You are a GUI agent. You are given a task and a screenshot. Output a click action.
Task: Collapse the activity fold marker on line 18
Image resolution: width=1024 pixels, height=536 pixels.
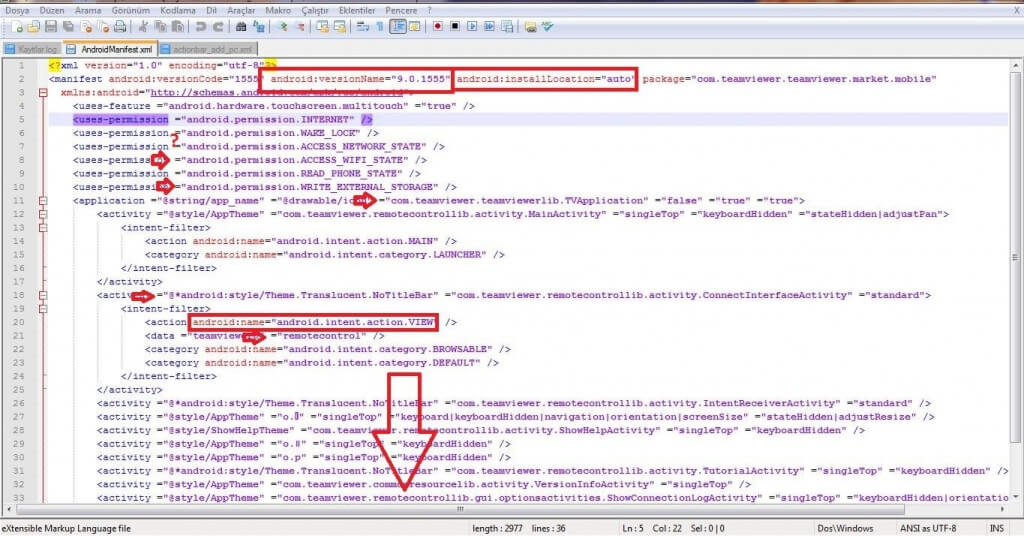coord(42,296)
